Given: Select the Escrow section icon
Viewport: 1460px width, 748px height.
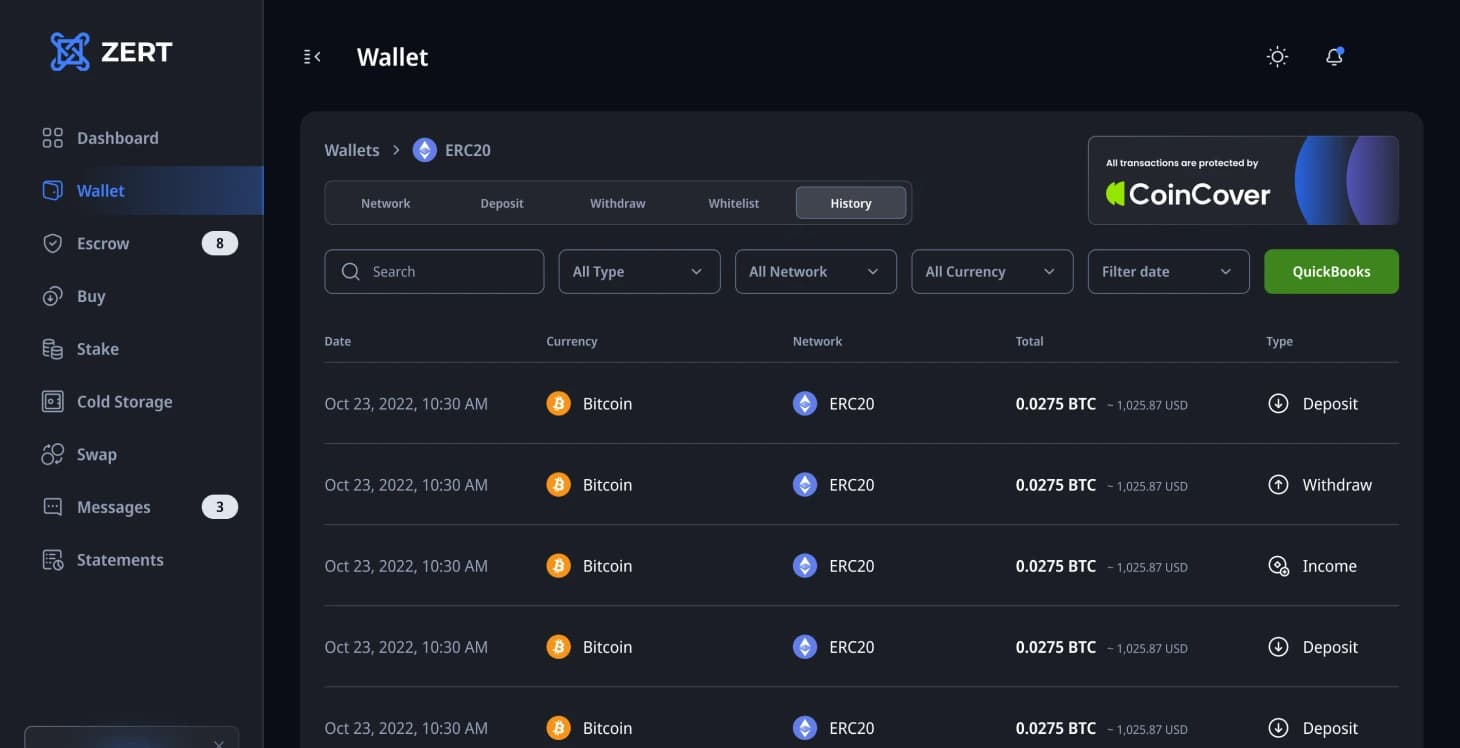Looking at the screenshot, I should pos(52,243).
